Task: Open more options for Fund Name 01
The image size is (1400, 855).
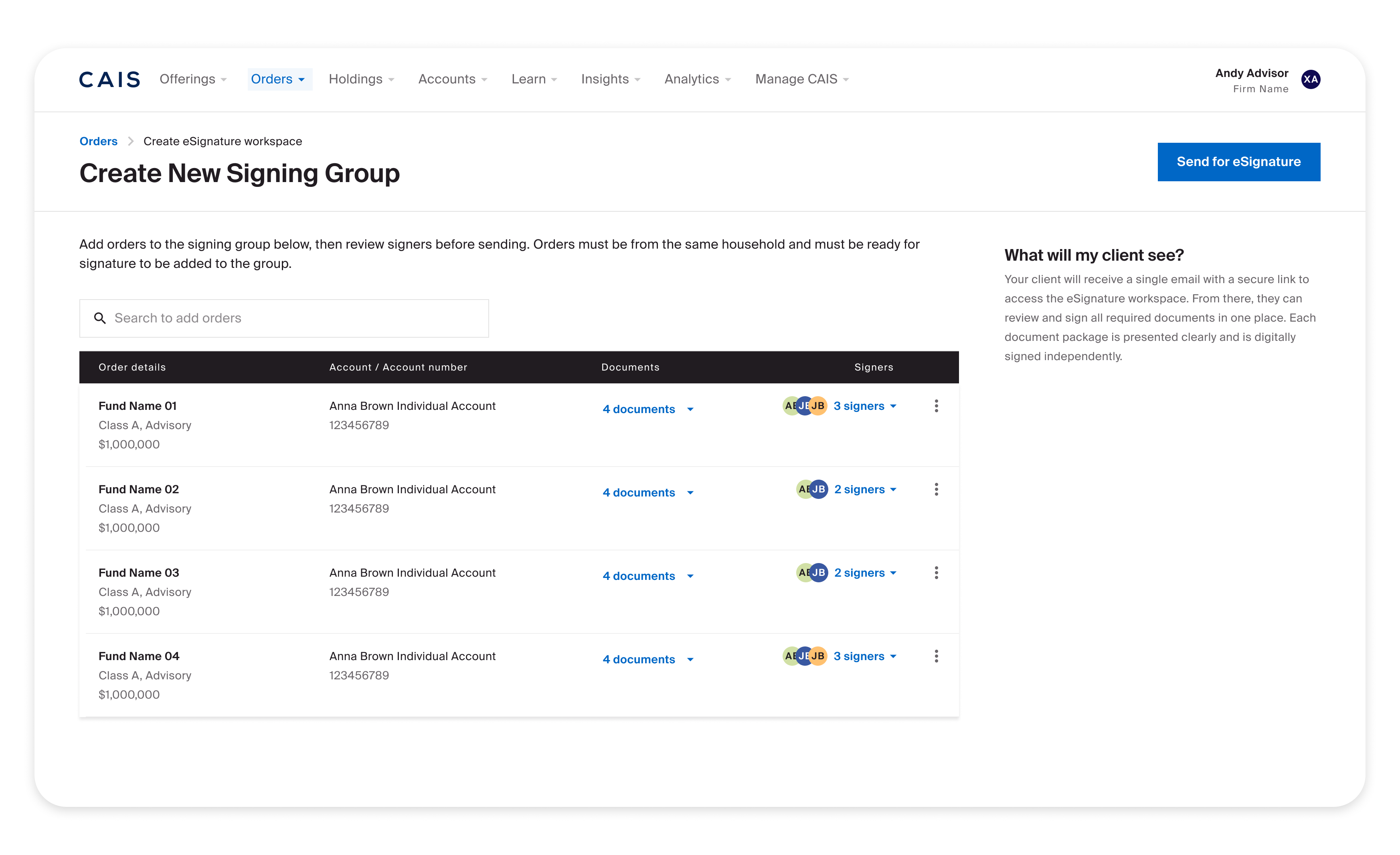Action: [936, 406]
